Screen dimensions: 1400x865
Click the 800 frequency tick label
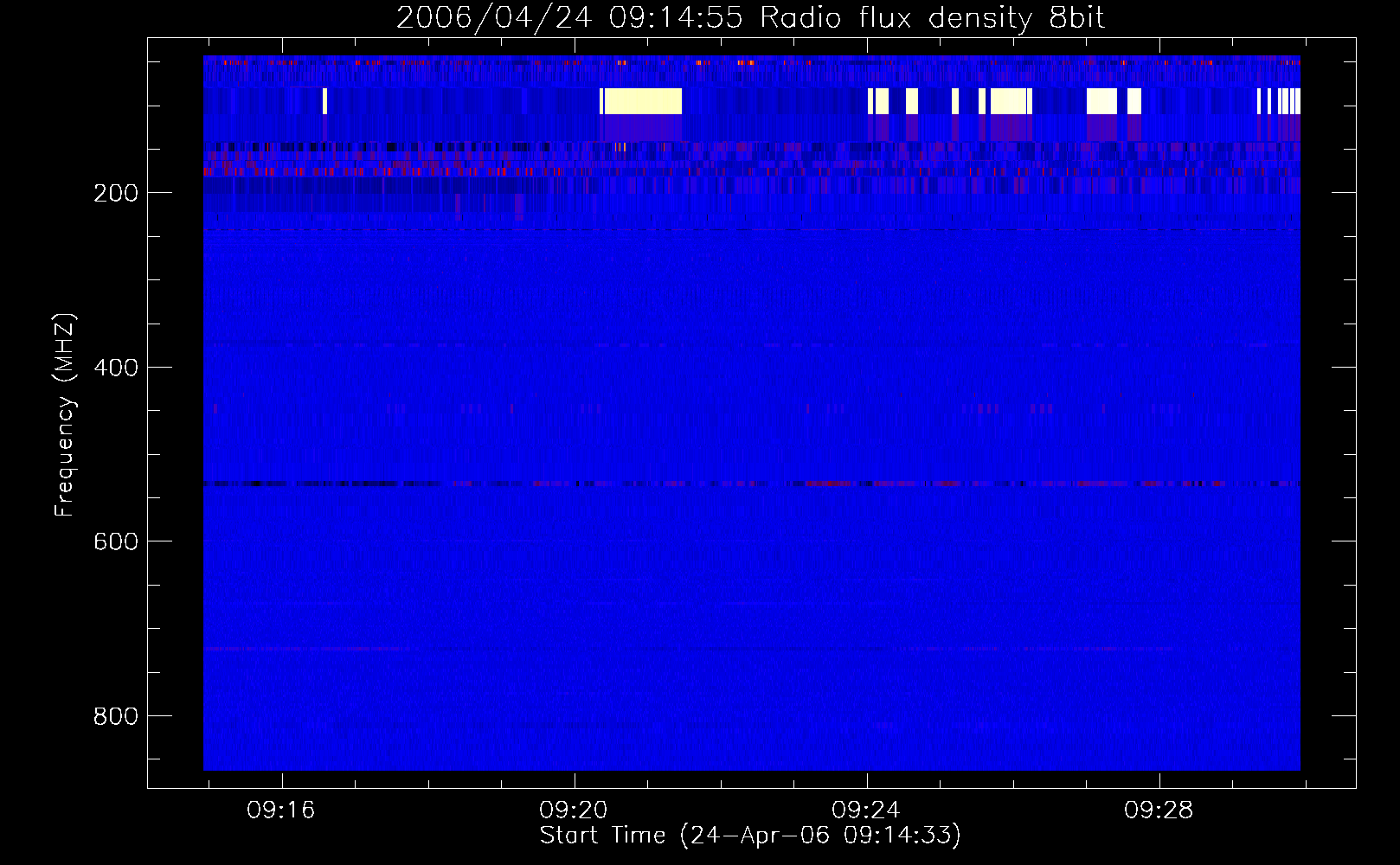pos(116,716)
